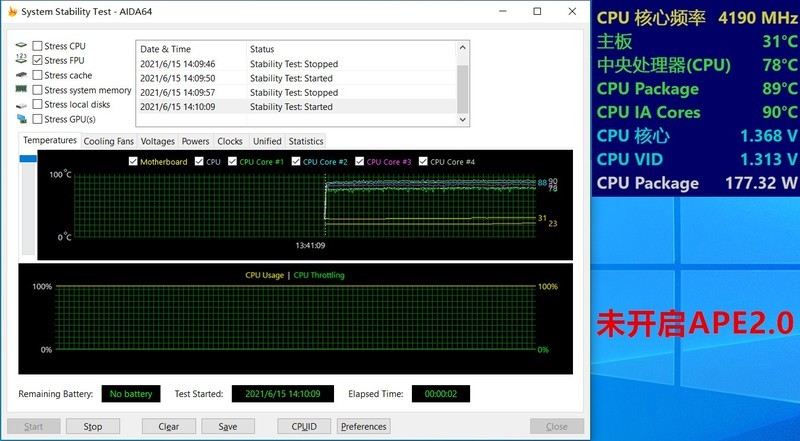This screenshot has width=800, height=441.
Task: Select the log row dated 14:09:57
Action: pyautogui.click(x=296, y=92)
